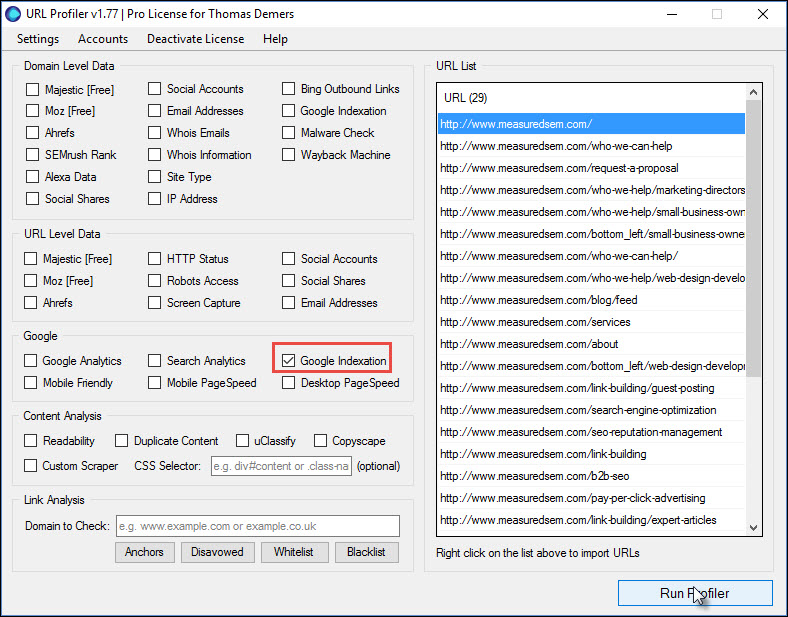Check the HTTP Status option

[x=154, y=259]
